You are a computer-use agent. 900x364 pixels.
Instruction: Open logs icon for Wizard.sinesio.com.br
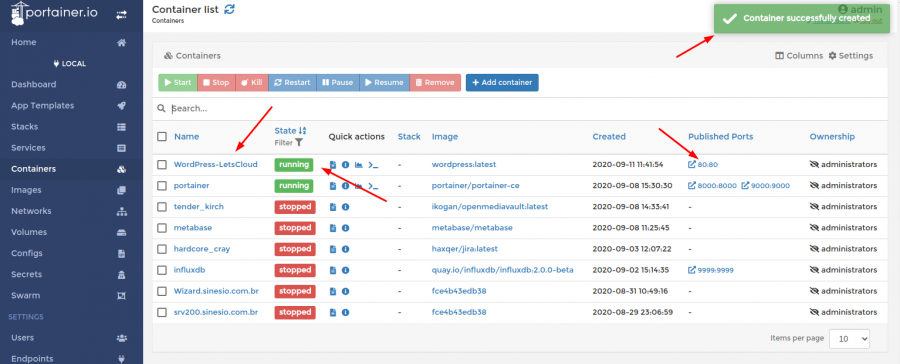(x=333, y=291)
